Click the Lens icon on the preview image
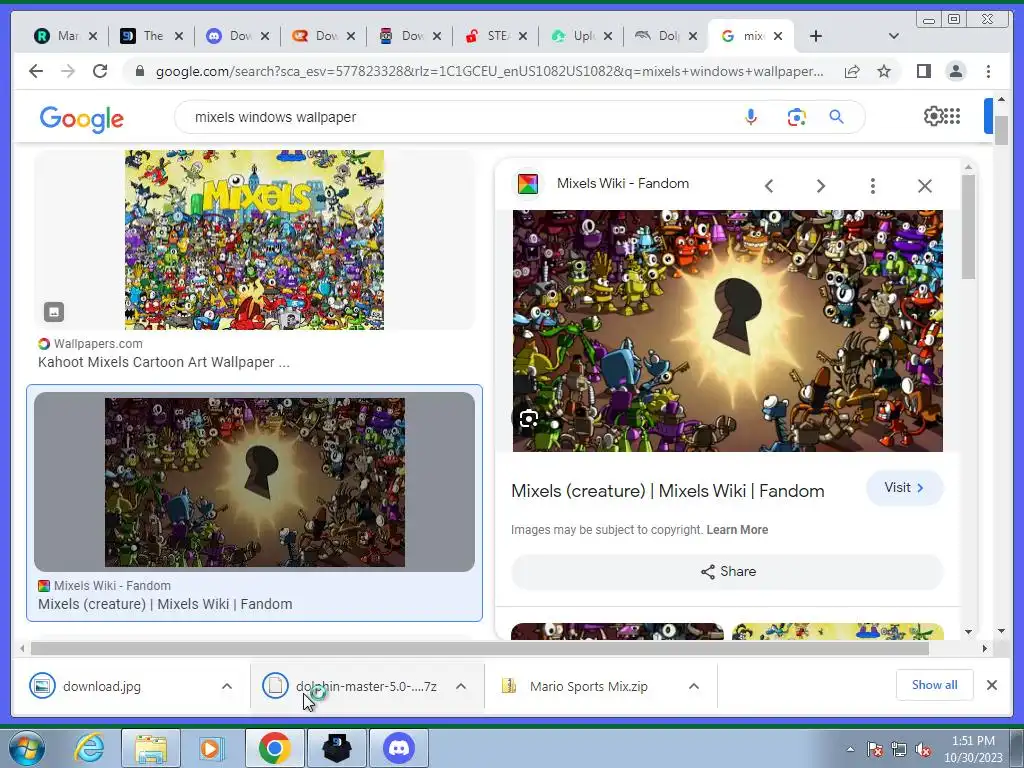The width and height of the screenshot is (1024, 768). point(529,419)
